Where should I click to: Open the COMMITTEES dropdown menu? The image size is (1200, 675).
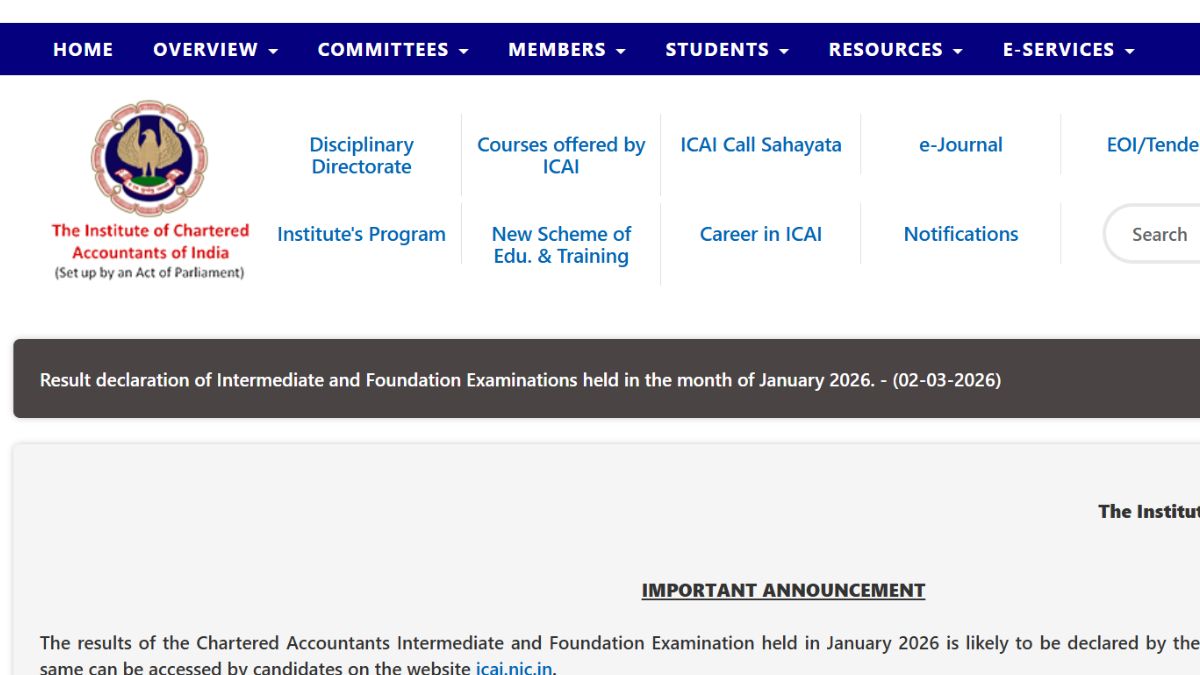[x=393, y=50]
